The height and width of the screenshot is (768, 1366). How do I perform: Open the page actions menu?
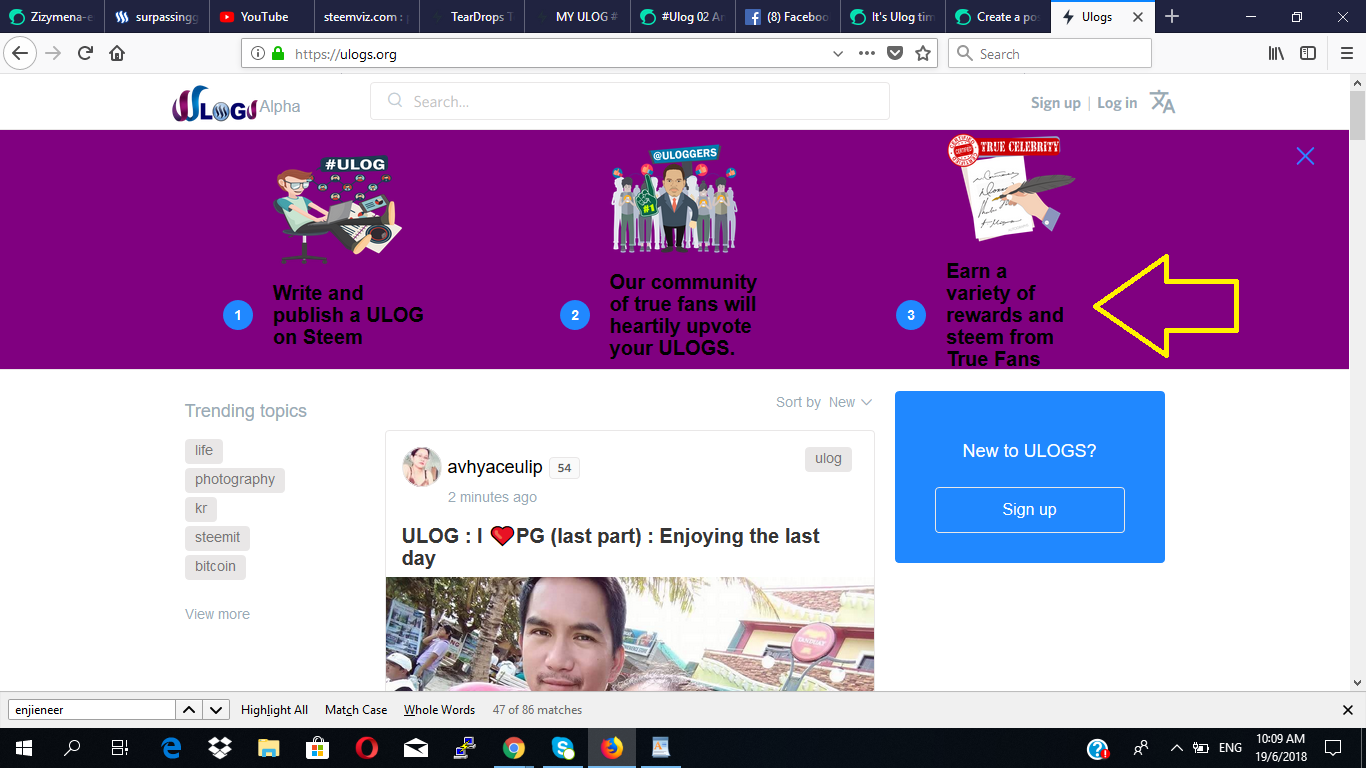click(x=867, y=54)
